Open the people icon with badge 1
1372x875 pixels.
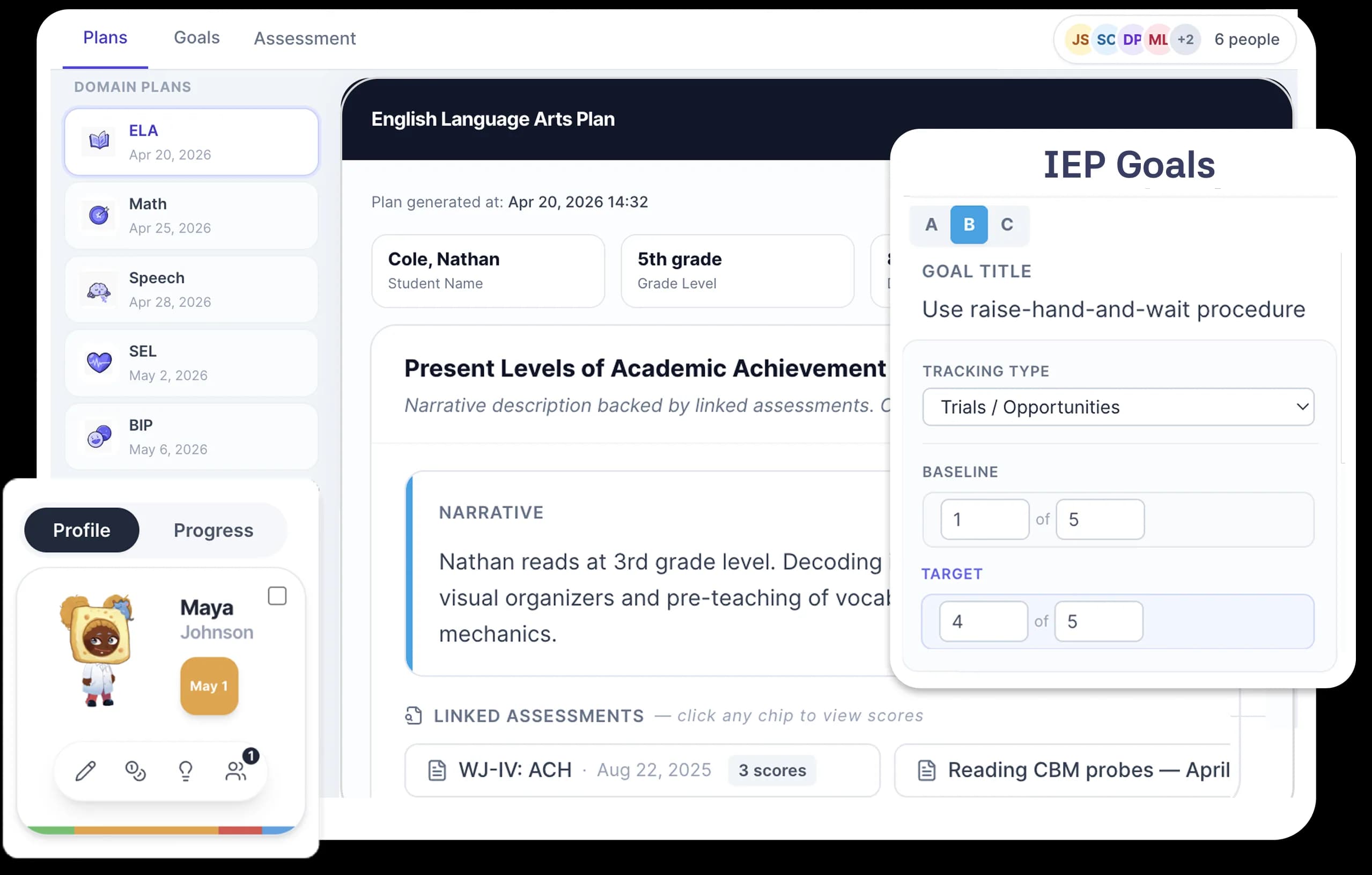(x=236, y=771)
